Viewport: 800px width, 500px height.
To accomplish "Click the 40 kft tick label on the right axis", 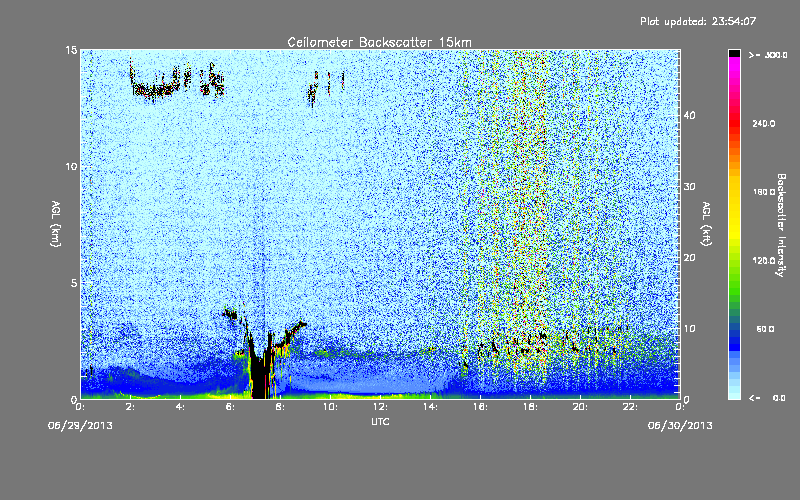I will 689,115.
